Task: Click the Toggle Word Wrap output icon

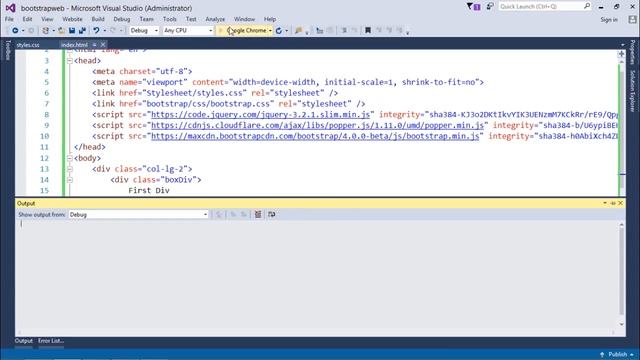Action: coord(271,214)
